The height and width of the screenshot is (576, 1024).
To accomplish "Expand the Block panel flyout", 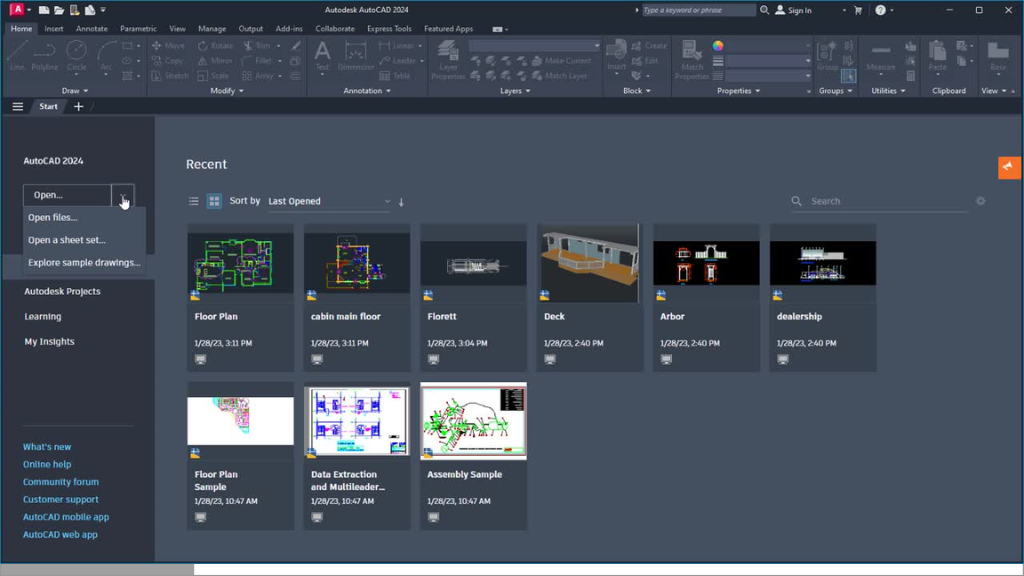I will pyautogui.click(x=637, y=91).
